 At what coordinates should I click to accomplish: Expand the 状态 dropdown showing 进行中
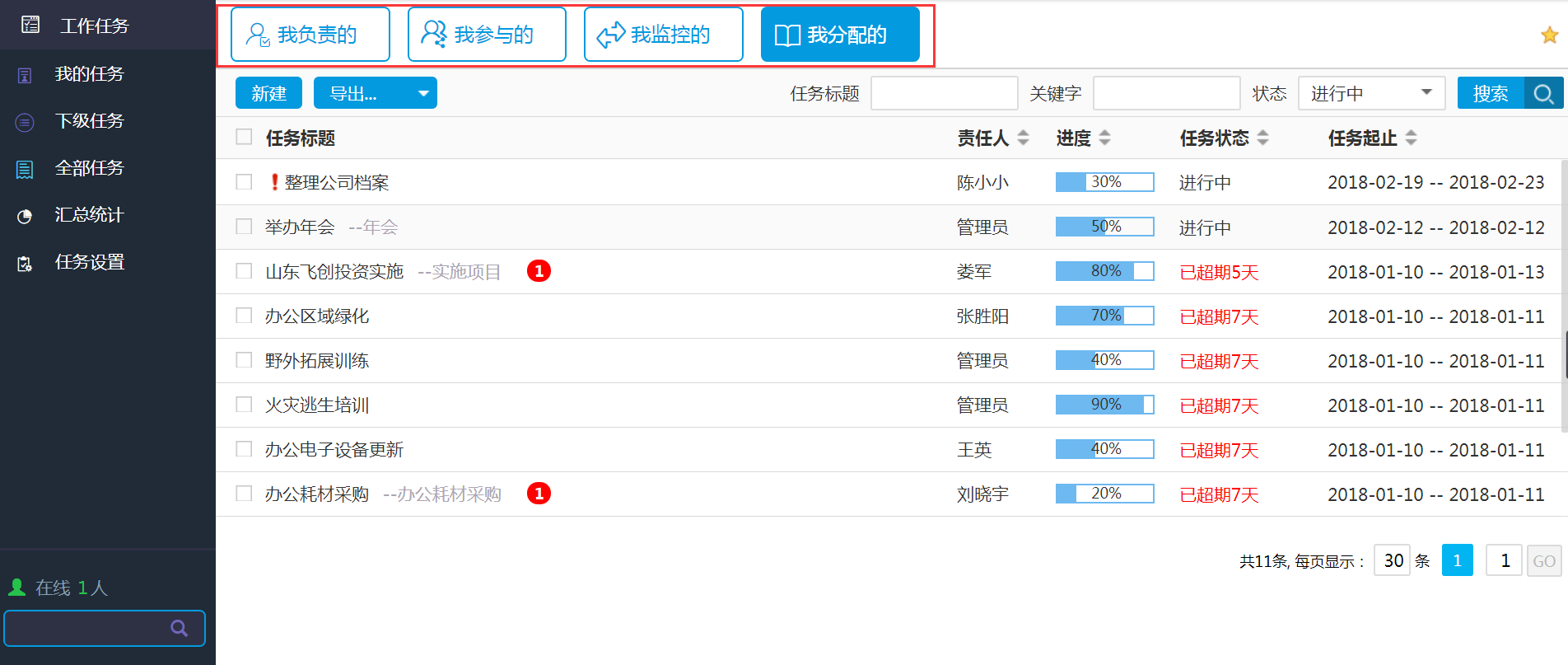1426,93
